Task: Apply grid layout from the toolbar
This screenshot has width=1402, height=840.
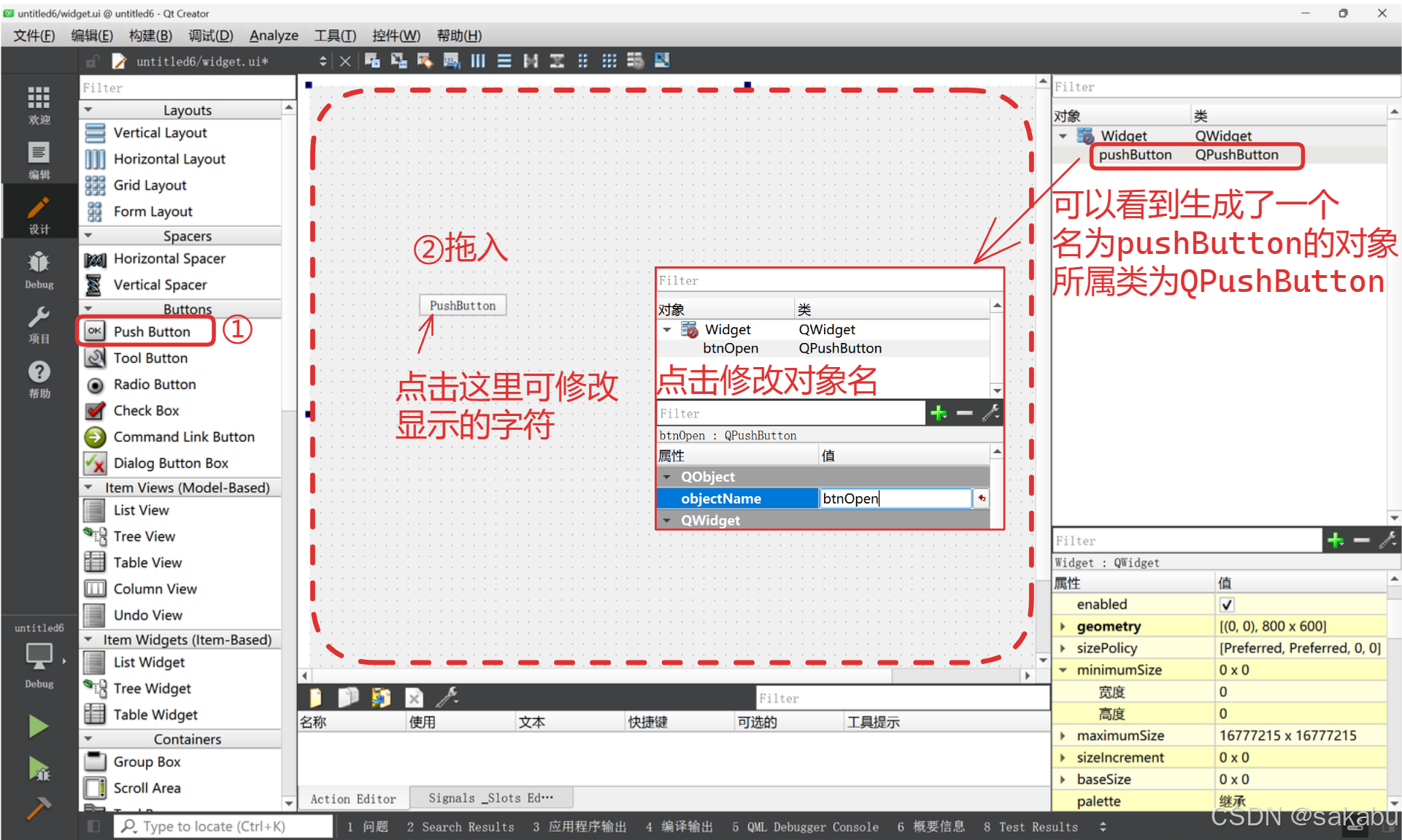Action: point(609,61)
